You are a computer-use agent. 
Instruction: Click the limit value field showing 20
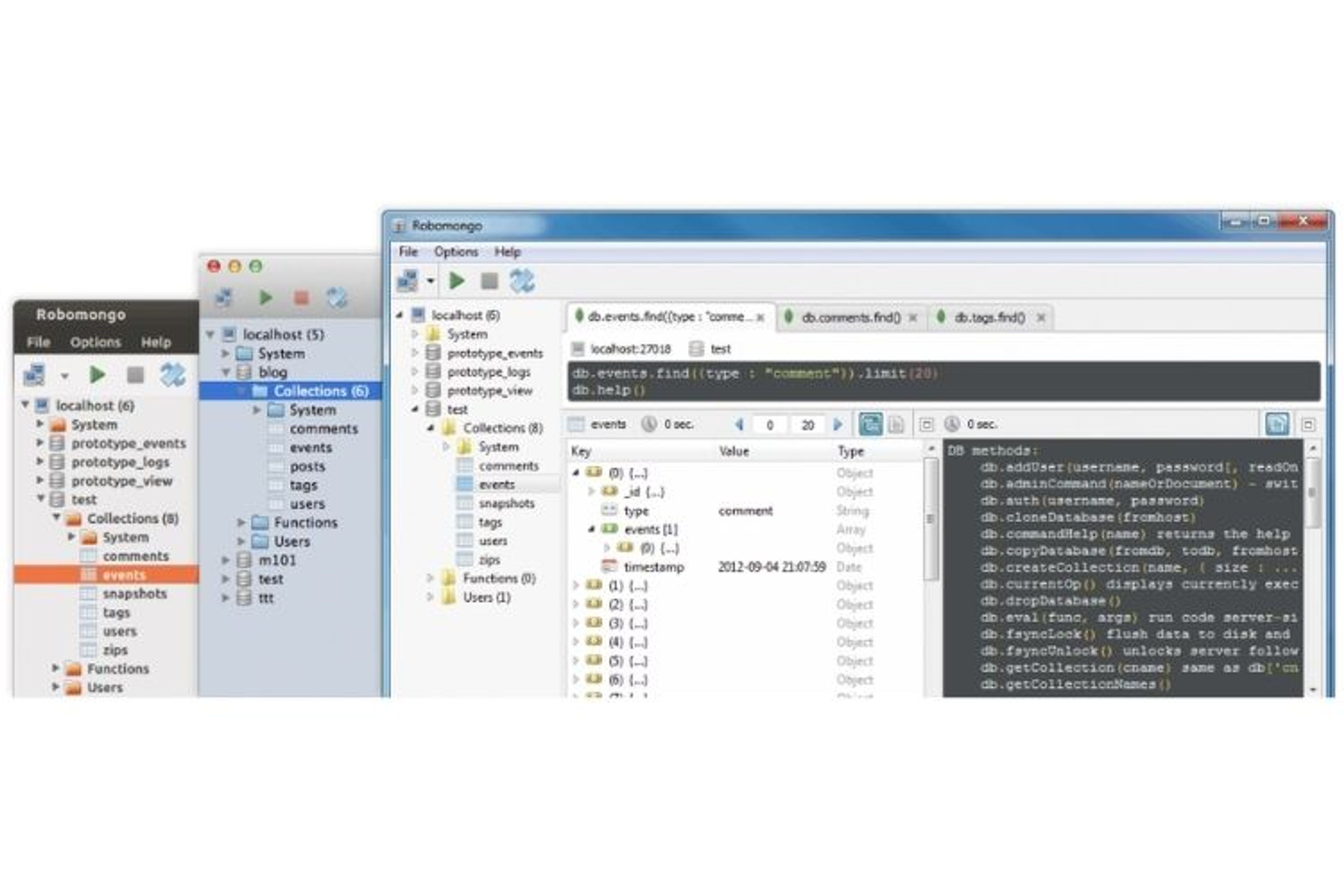807,425
